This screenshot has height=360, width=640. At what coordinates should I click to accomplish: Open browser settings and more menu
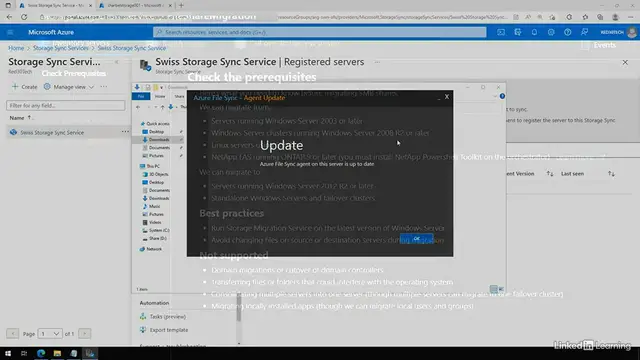pos(631,17)
